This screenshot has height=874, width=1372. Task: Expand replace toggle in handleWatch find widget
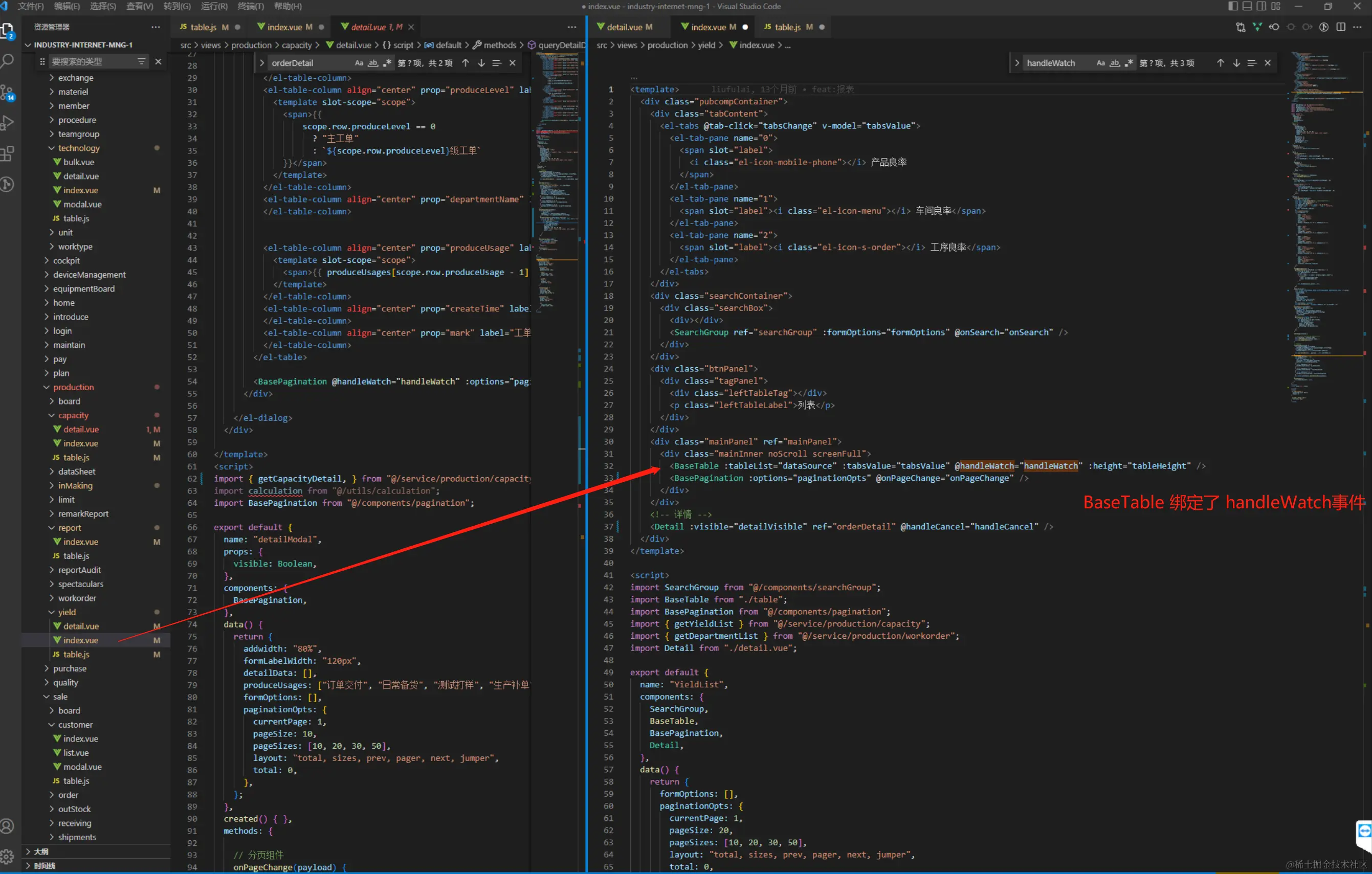(1016, 63)
